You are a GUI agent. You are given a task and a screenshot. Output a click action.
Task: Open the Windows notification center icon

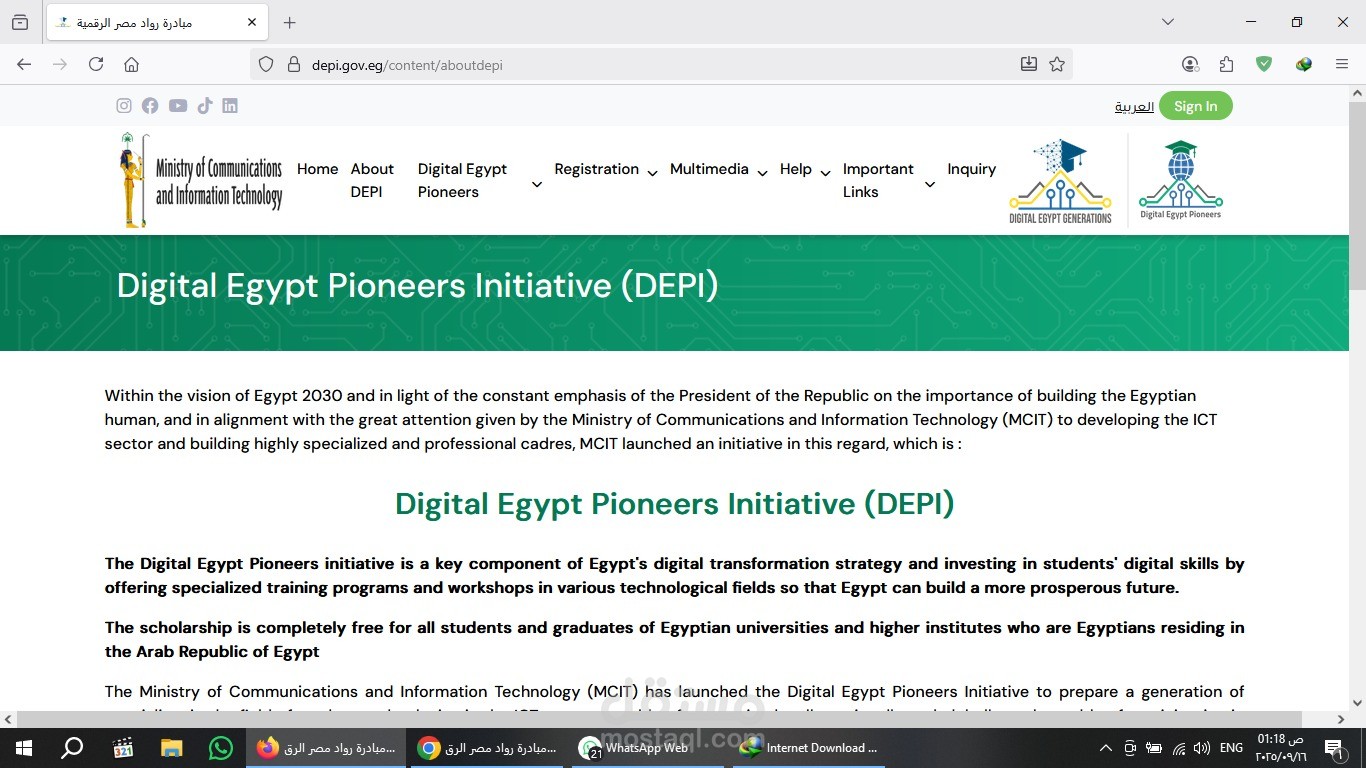pos(1334,748)
